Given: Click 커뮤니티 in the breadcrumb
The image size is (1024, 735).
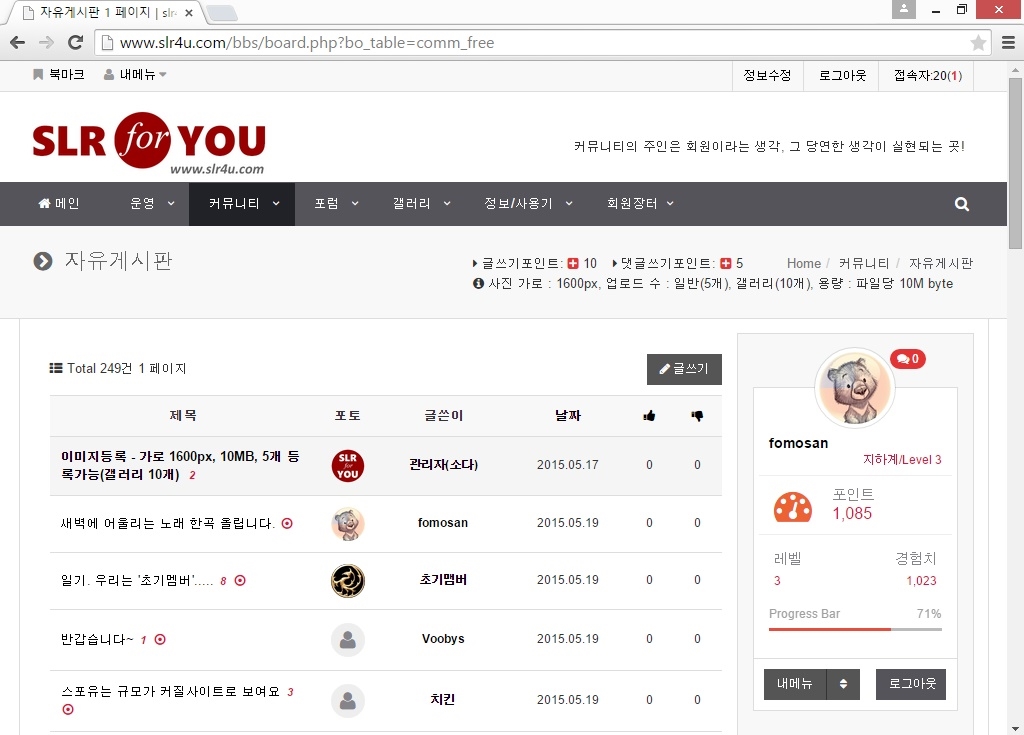Looking at the screenshot, I should [863, 263].
